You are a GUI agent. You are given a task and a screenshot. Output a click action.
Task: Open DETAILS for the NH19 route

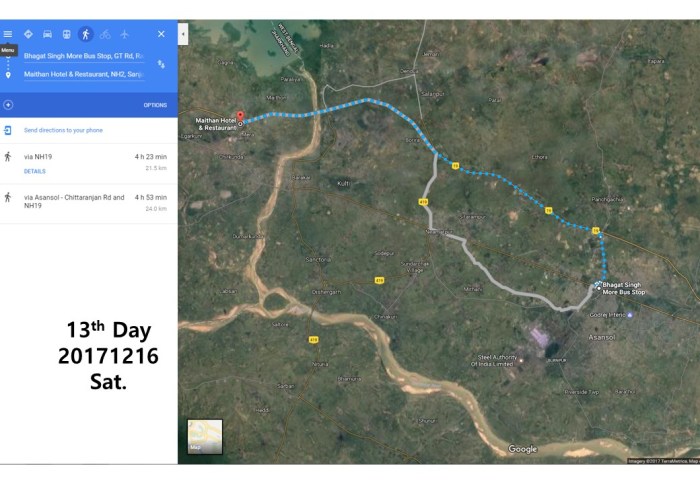coord(34,171)
